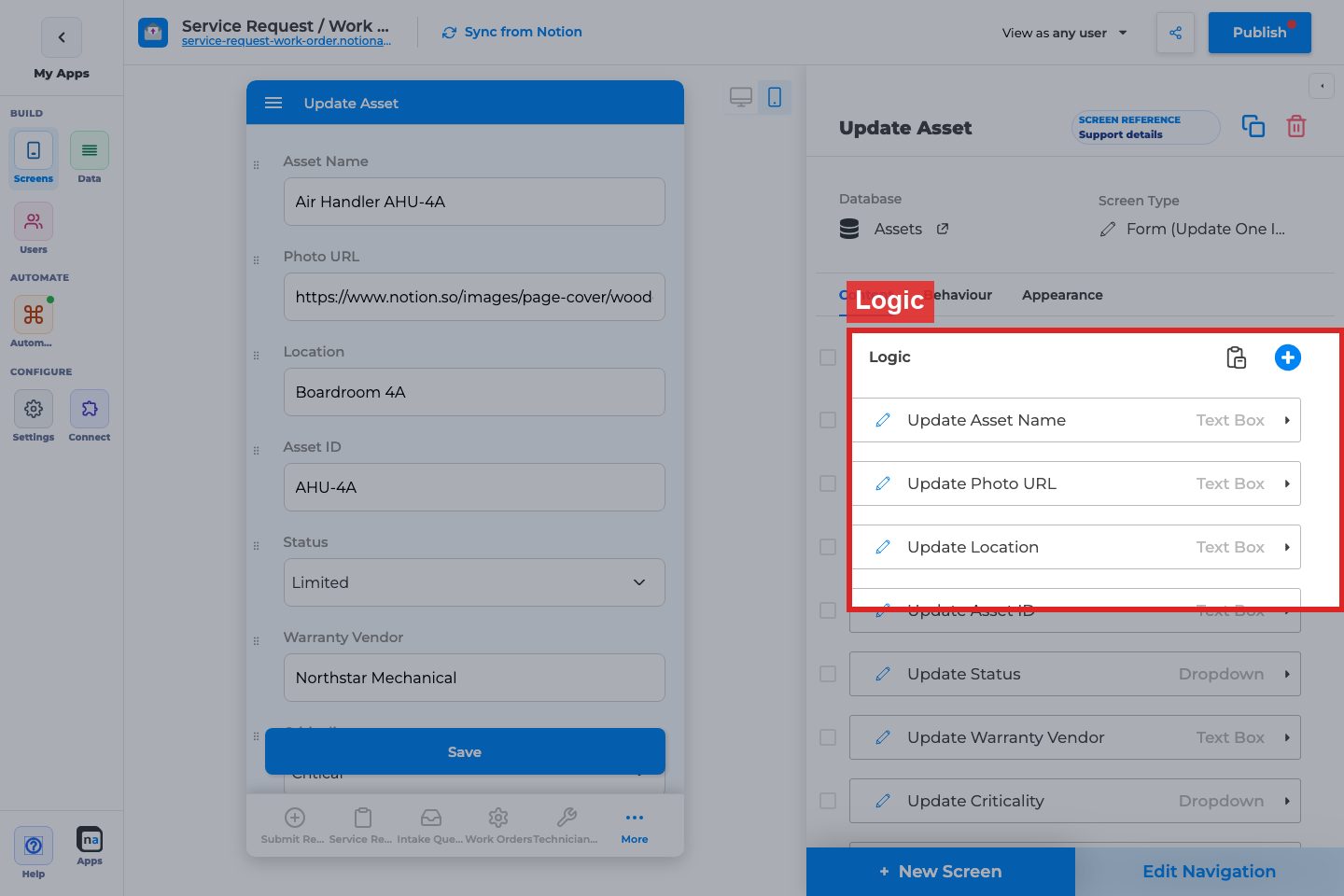The height and width of the screenshot is (896, 1344).
Task: Delete the Update Asset screen
Action: [x=1296, y=126]
